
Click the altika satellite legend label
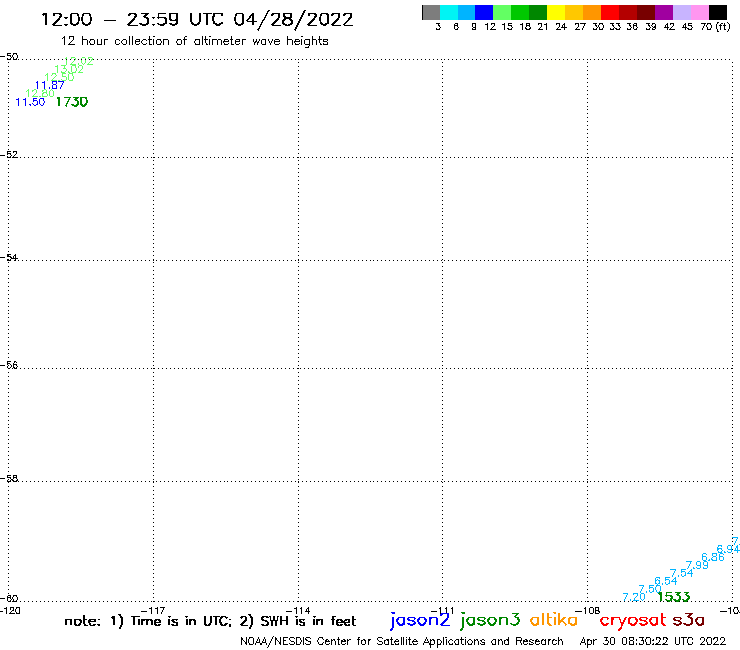(x=554, y=619)
